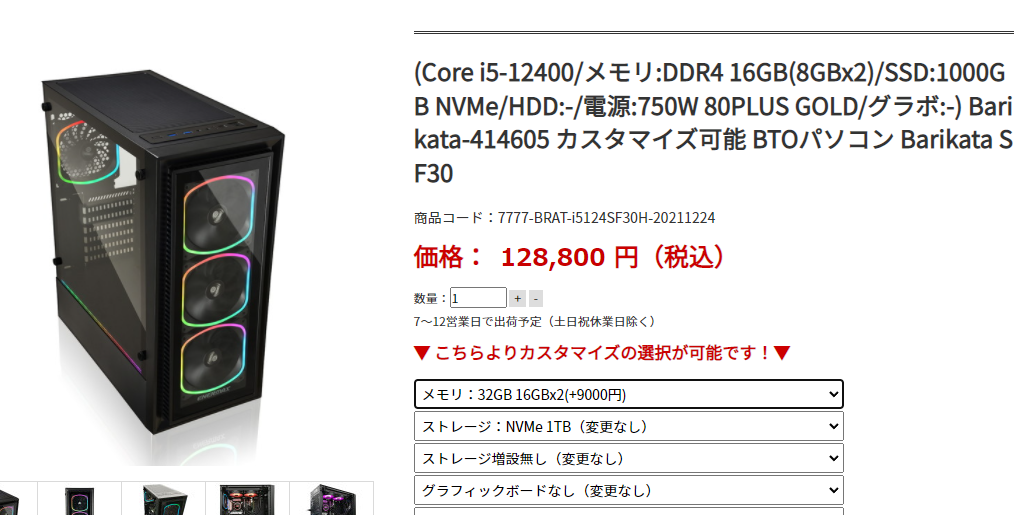Click the 商品コード product code text
Screen dimensions: 1026x515
pyautogui.click(x=564, y=218)
